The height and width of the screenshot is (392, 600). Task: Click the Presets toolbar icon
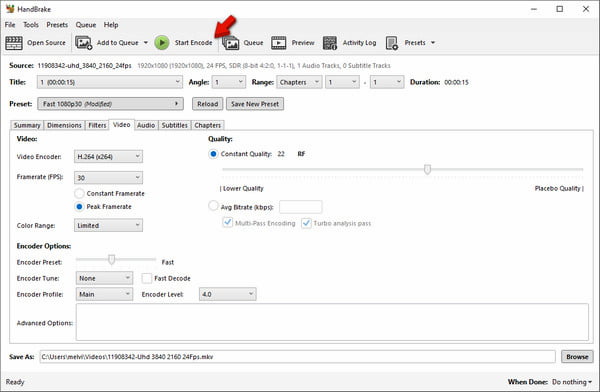pyautogui.click(x=392, y=43)
